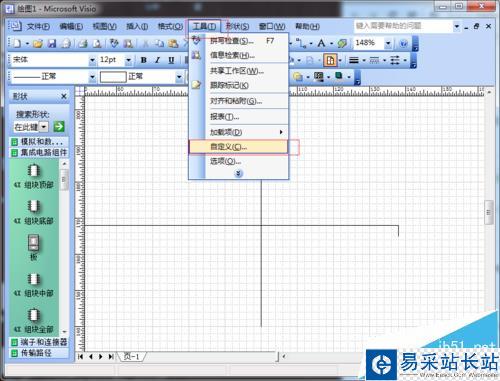Image resolution: width=500 pixels, height=381 pixels.
Task: Click the New document icon
Action: coord(17,43)
